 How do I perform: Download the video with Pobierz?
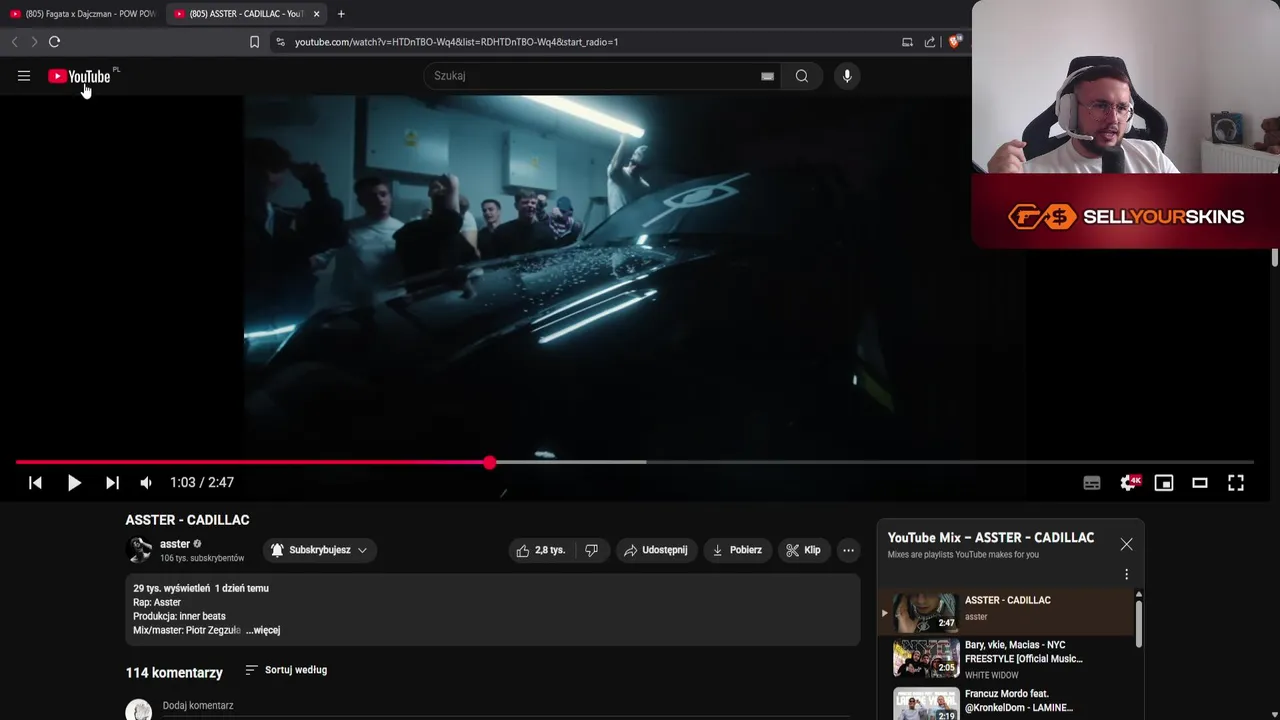point(737,550)
